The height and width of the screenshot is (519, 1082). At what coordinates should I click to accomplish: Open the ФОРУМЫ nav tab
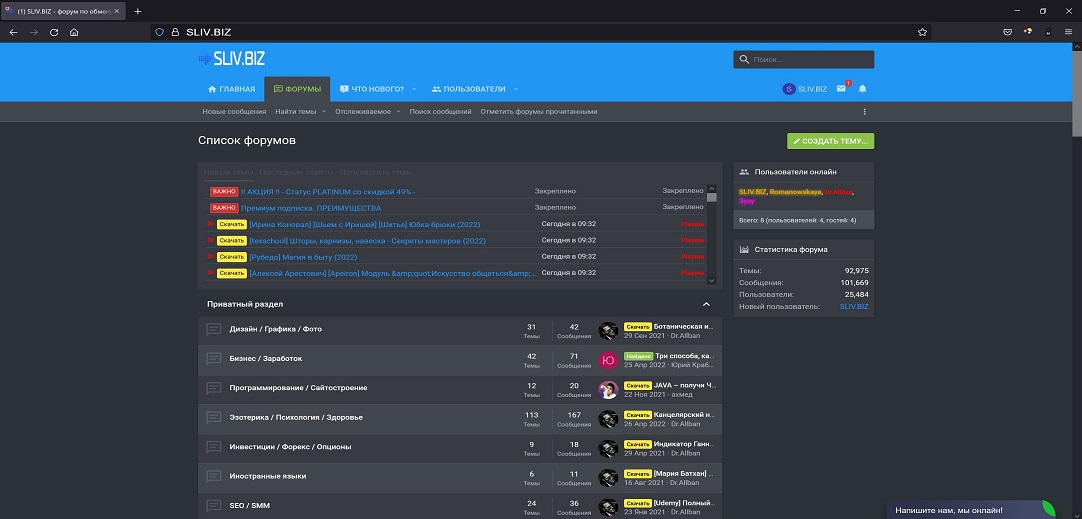tap(297, 89)
